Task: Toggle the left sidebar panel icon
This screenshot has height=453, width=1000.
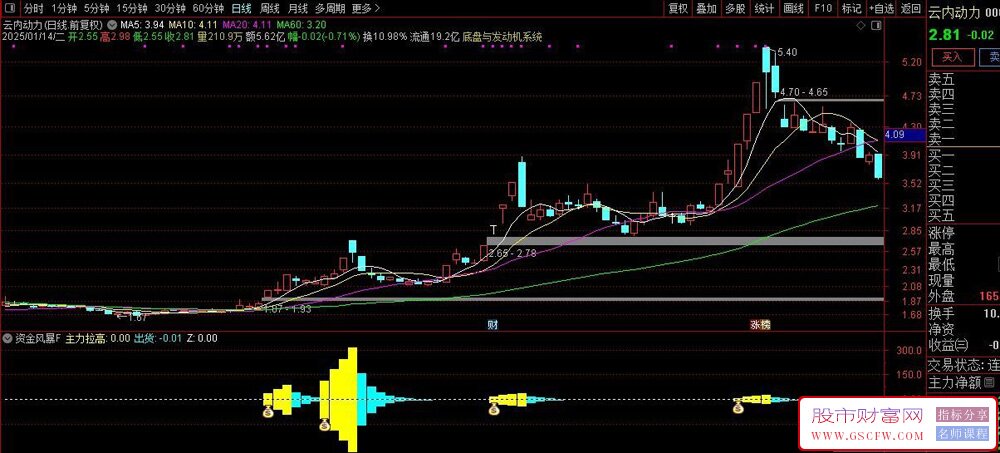Action: click(x=9, y=8)
